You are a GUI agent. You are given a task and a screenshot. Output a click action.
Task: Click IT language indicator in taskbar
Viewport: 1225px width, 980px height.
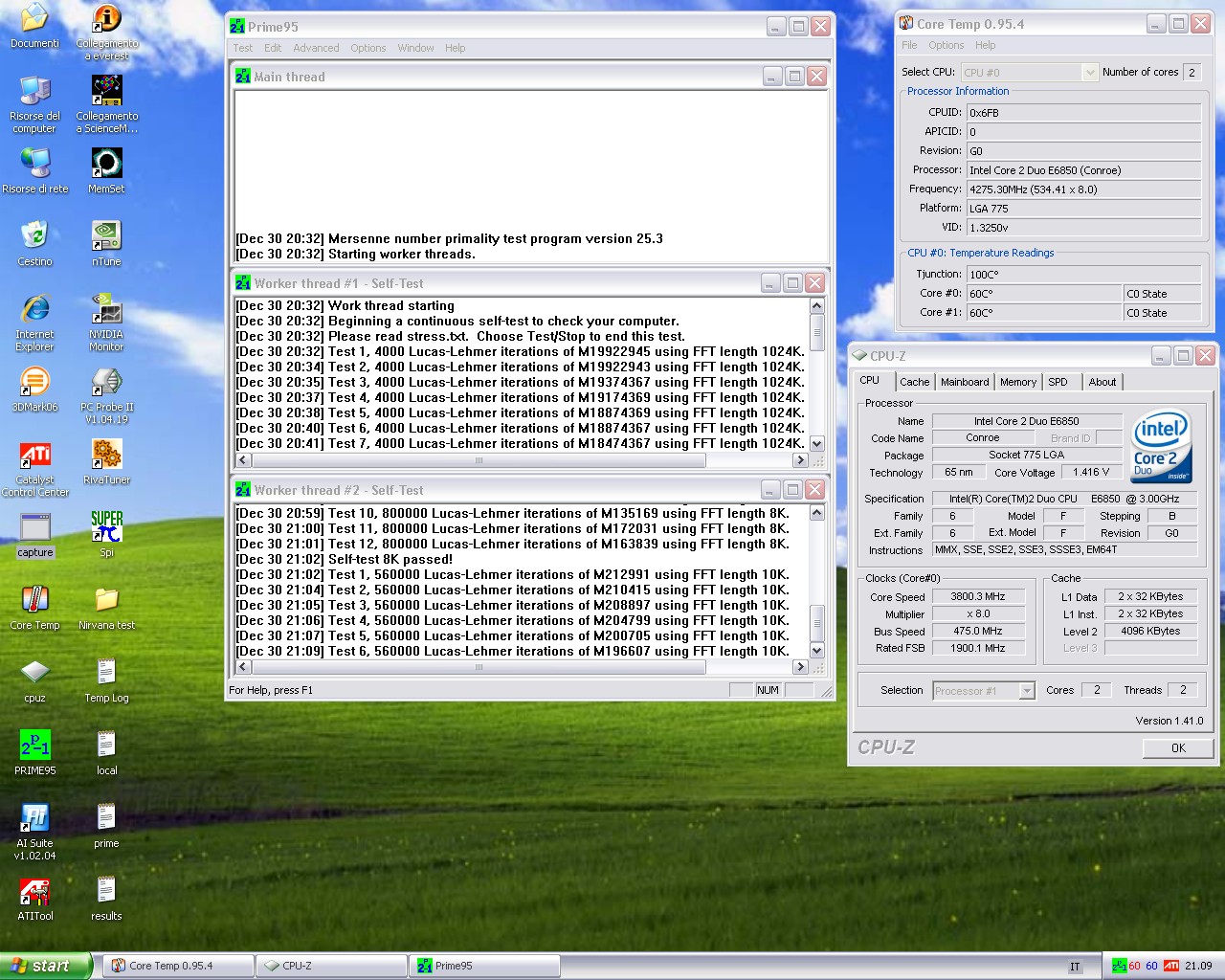pos(1075,967)
